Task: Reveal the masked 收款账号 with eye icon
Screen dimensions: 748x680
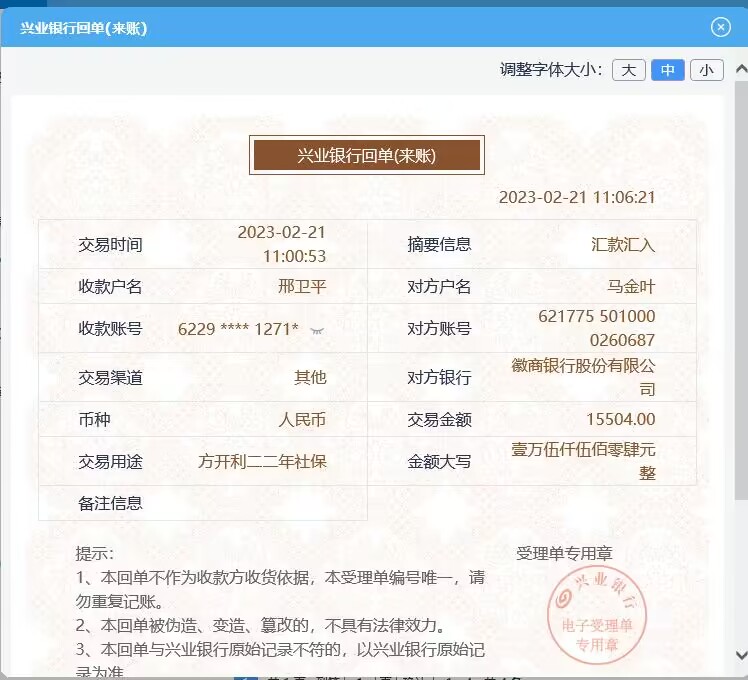Action: coord(318,329)
